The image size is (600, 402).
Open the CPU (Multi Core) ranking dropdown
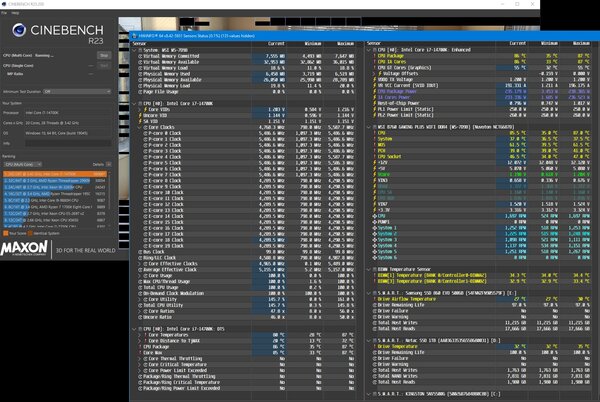[x=23, y=164]
